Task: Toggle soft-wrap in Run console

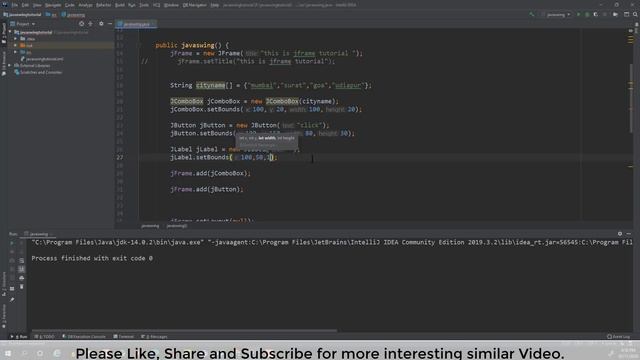Action: coord(22,260)
